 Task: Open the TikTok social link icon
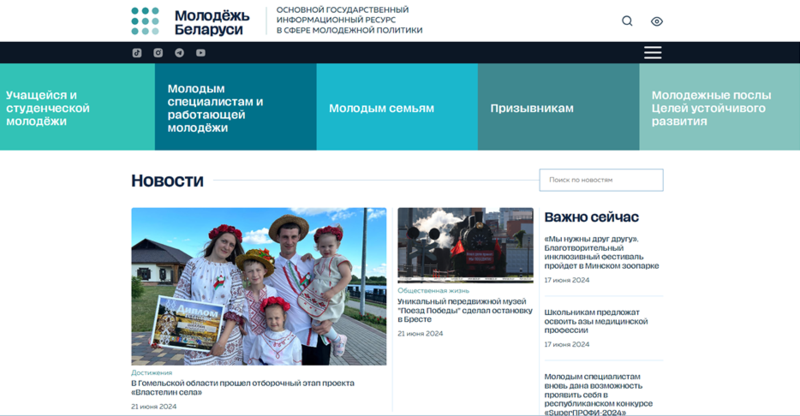point(137,53)
